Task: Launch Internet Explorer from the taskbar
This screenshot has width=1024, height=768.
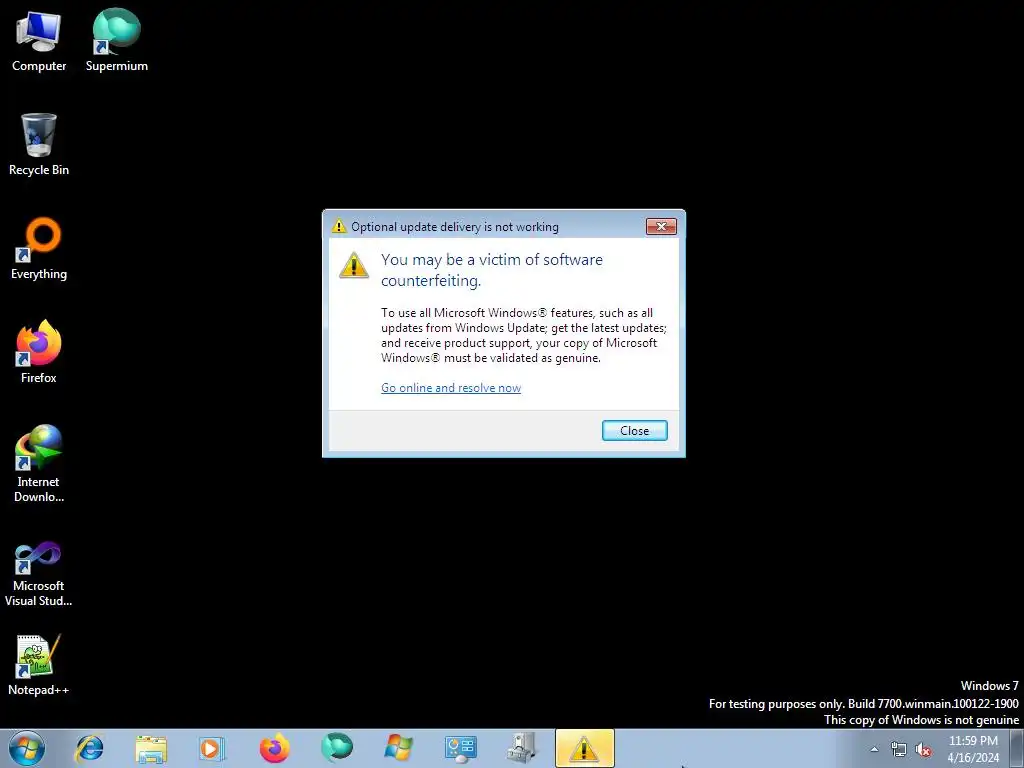Action: pos(89,748)
